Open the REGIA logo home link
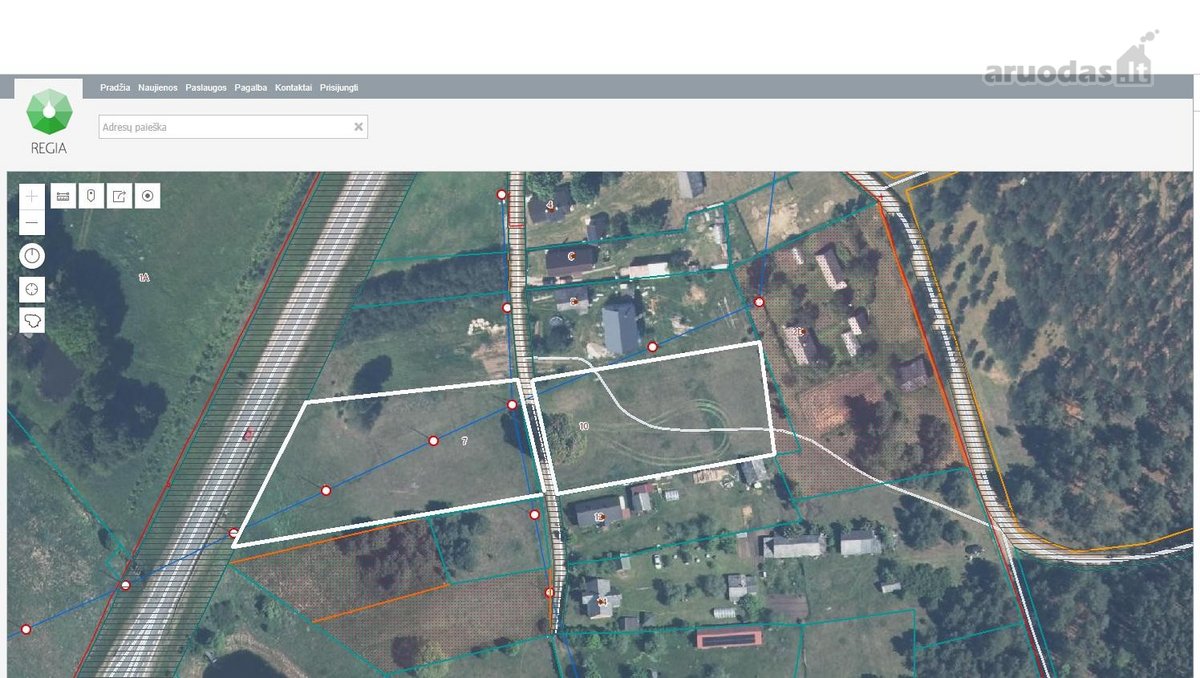Screen dimensions: 1200x678 click(48, 121)
